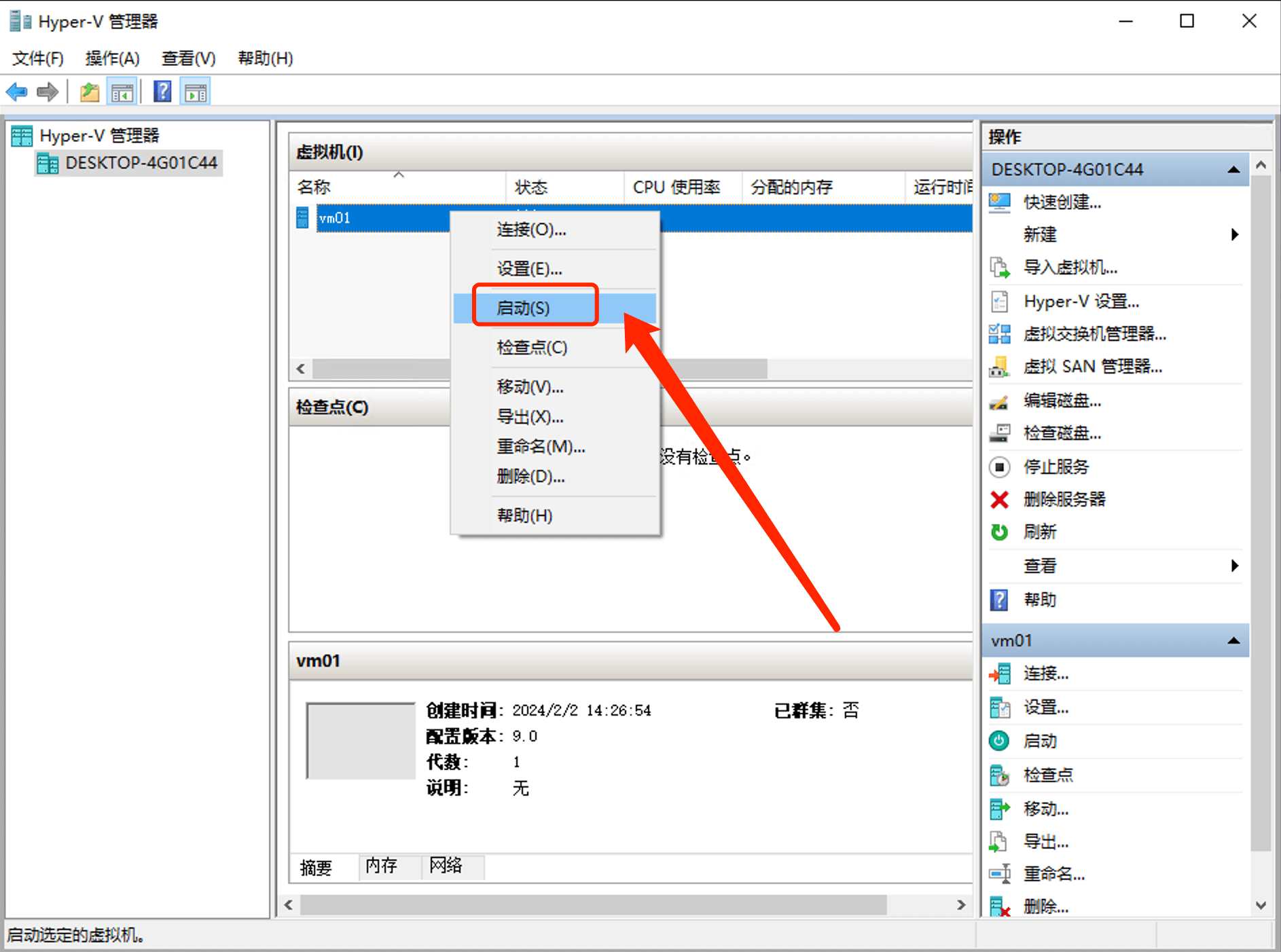Viewport: 1281px width, 952px height.
Task: Click the actions pane scroll-down arrow
Action: point(1261,905)
